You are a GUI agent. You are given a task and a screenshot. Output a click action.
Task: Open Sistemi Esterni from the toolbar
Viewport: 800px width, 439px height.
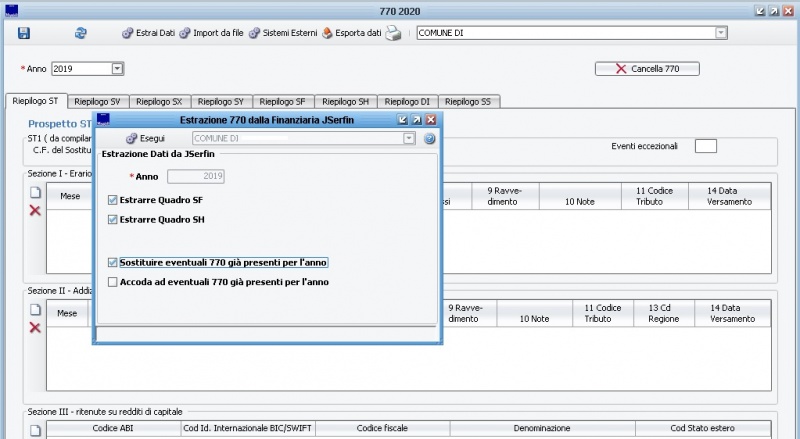283,33
